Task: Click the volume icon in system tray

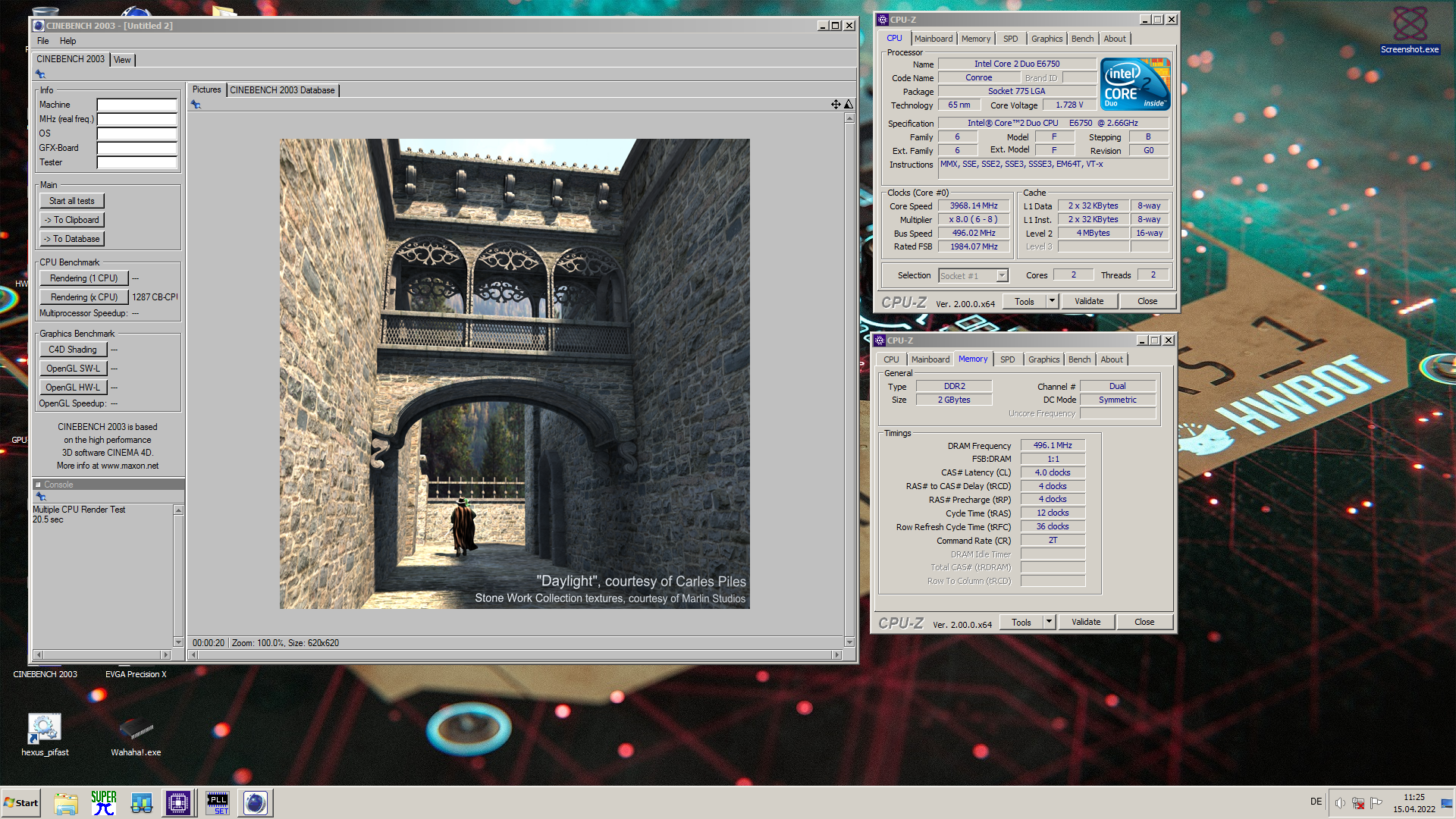Action: tap(1340, 803)
